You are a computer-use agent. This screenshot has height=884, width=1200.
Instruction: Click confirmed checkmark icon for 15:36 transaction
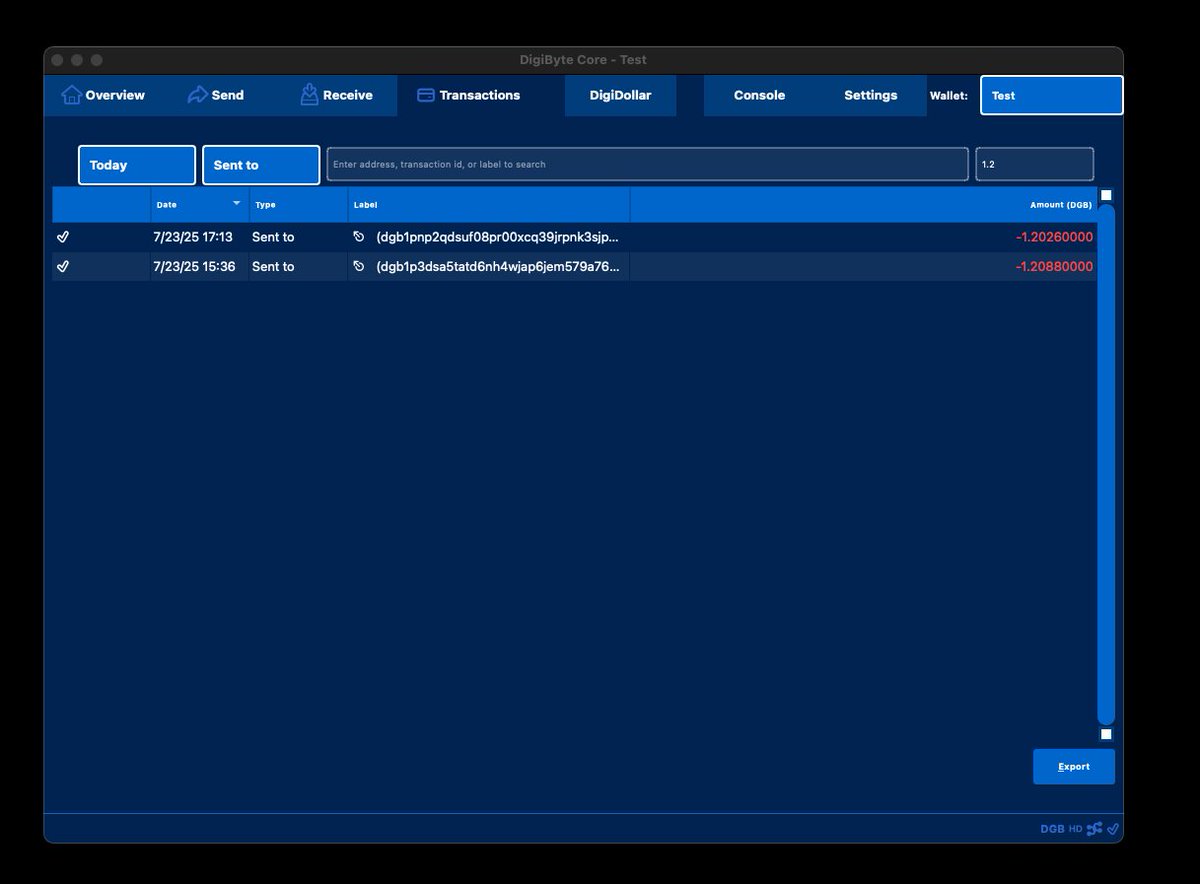click(63, 266)
